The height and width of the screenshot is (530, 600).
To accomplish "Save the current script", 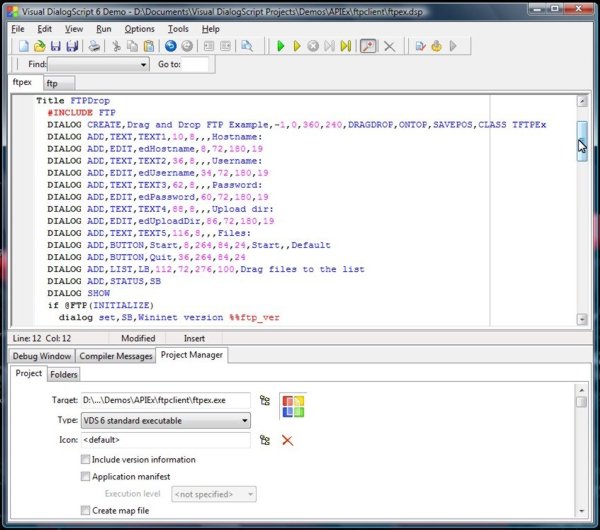I will (56, 46).
